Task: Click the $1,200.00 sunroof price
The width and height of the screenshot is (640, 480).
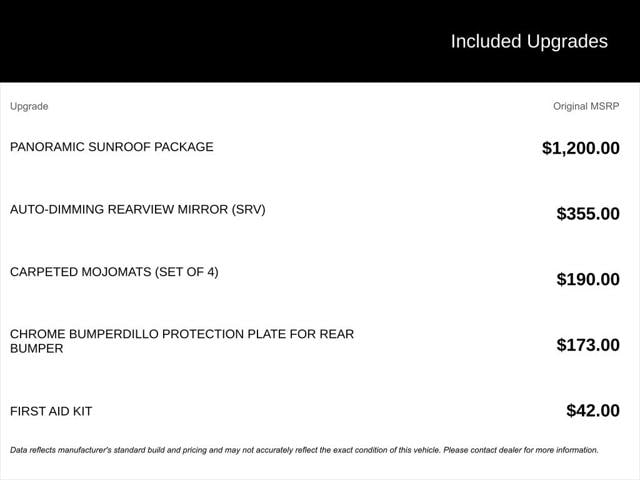Action: (x=580, y=148)
